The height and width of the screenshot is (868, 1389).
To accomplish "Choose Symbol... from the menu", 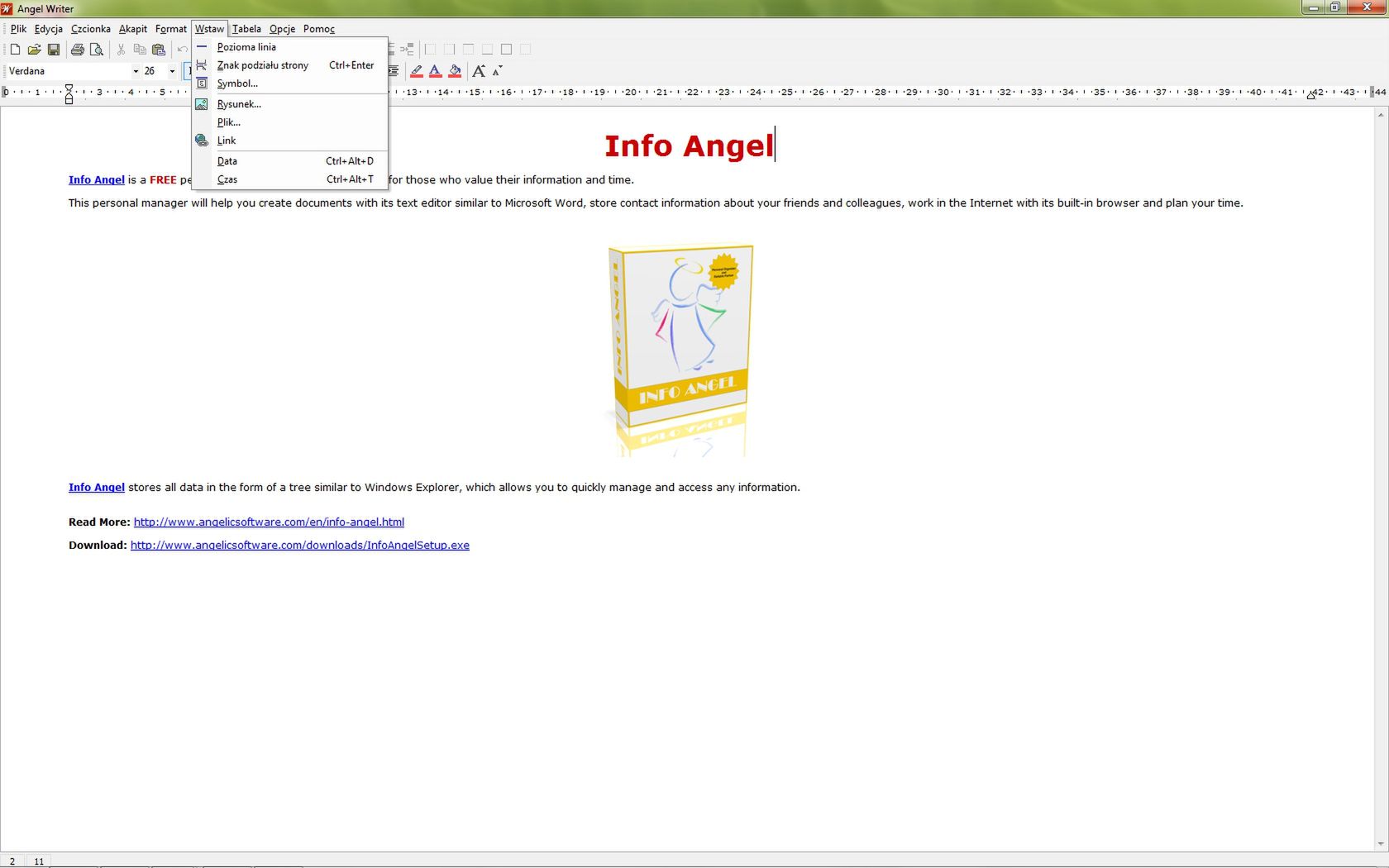I will [289, 83].
